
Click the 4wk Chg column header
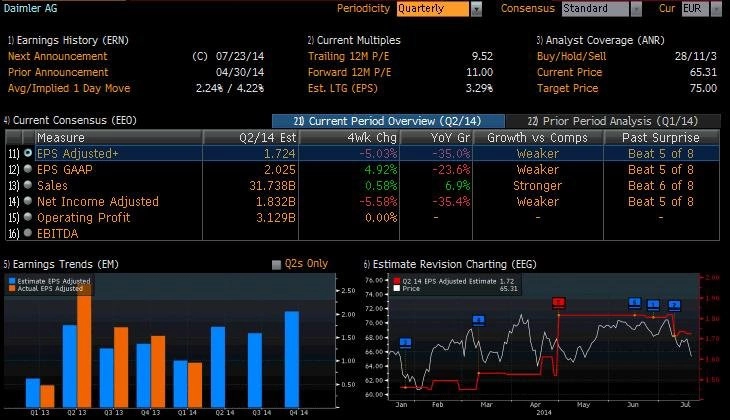(x=349, y=137)
